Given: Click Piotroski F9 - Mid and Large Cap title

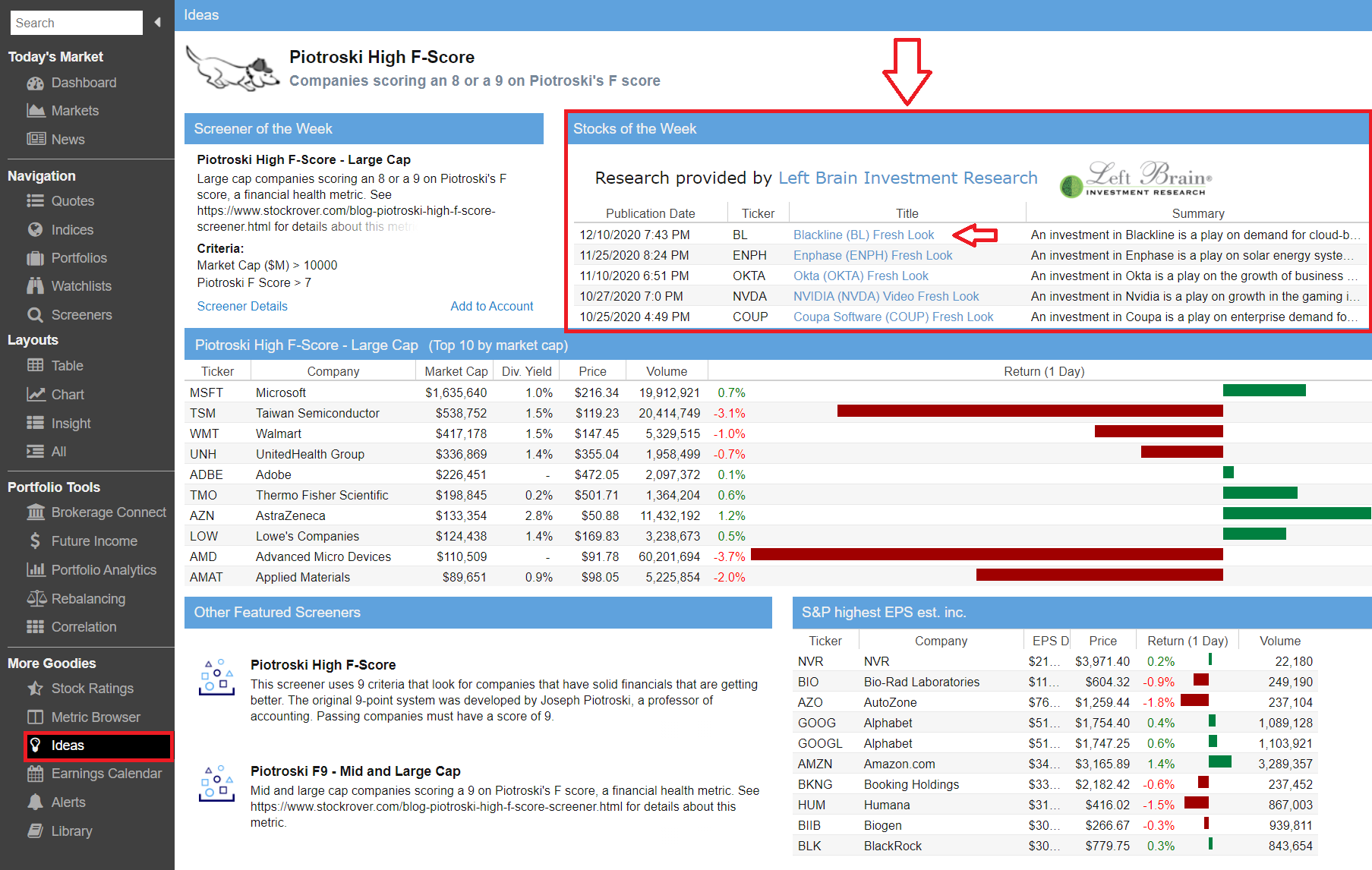Looking at the screenshot, I should pyautogui.click(x=355, y=771).
